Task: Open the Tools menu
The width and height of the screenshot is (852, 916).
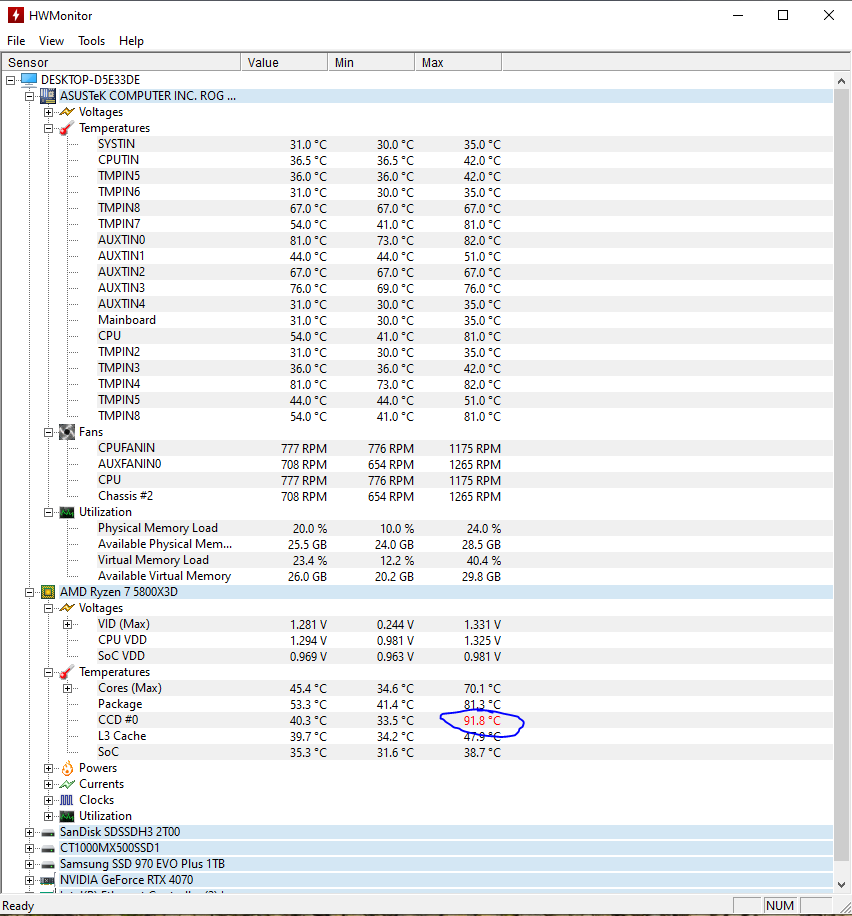Action: 91,41
